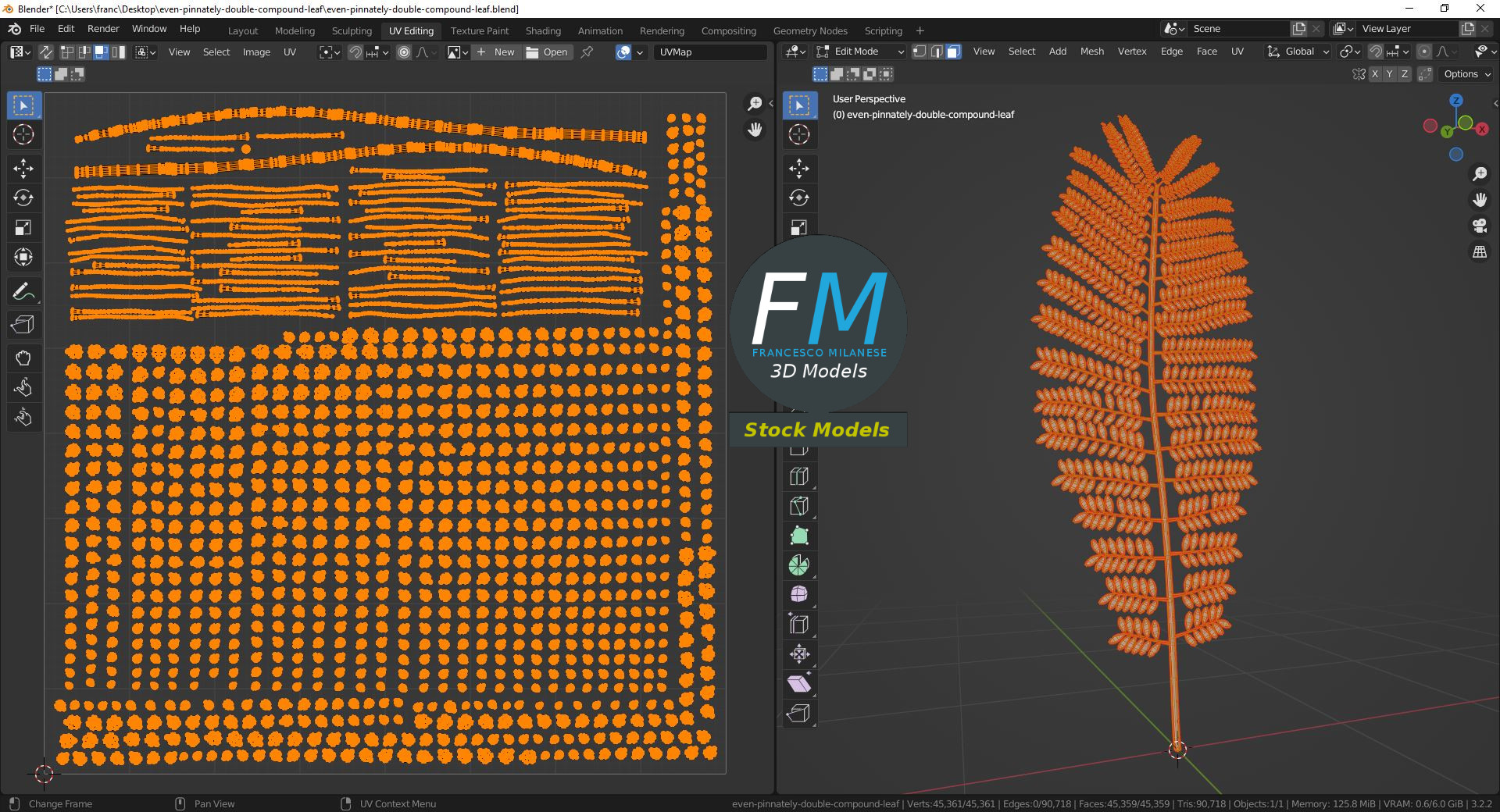Switch to the Texture Paint workspace tab
1500x812 pixels.
point(480,31)
